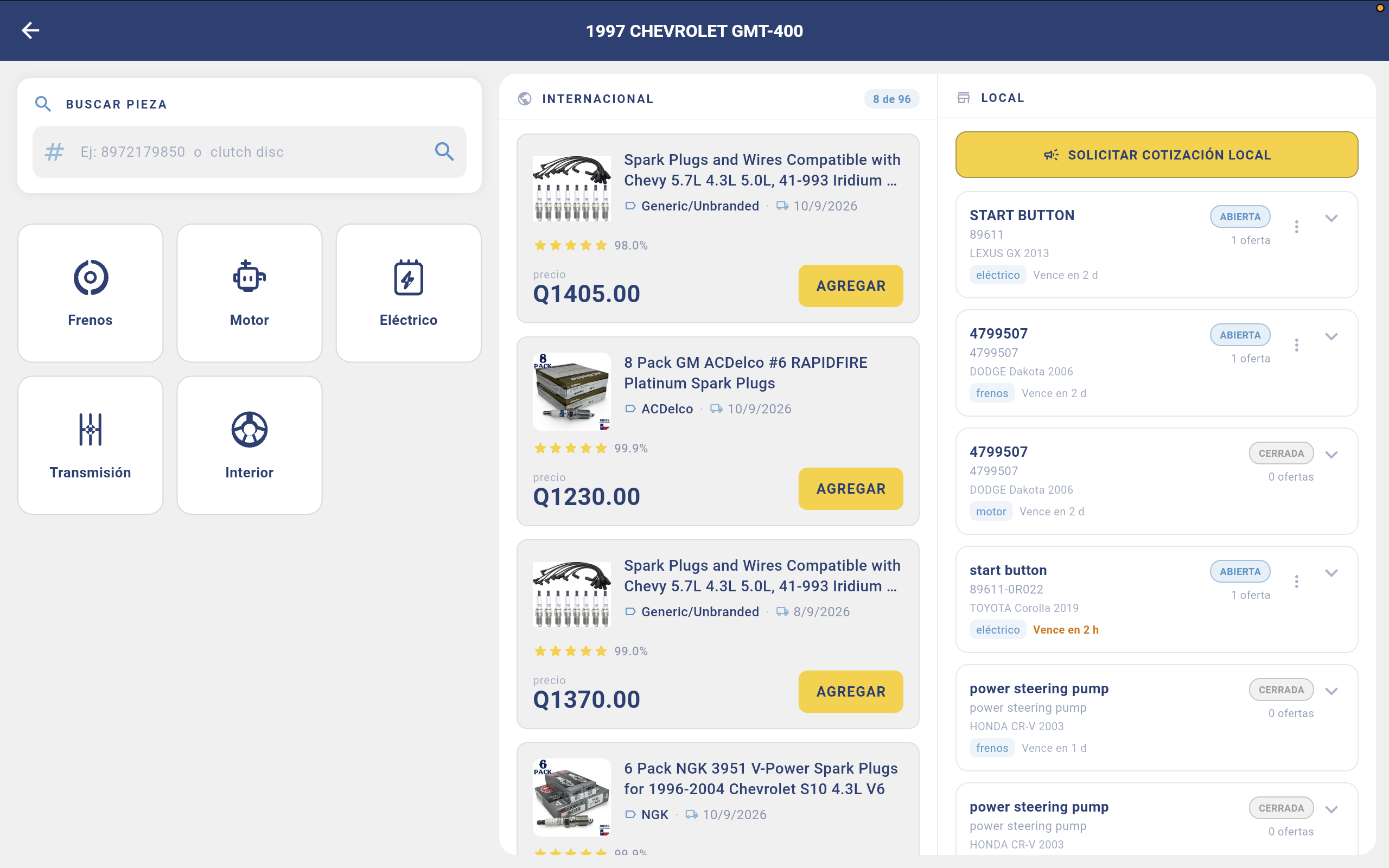Viewport: 1389px width, 868px height.
Task: Click the 'LEXUS GX 2013' vehicle text
Action: [1009, 253]
